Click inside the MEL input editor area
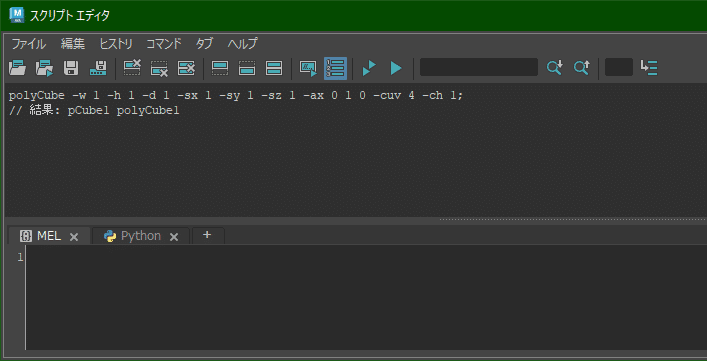This screenshot has height=361, width=707. tap(365, 297)
